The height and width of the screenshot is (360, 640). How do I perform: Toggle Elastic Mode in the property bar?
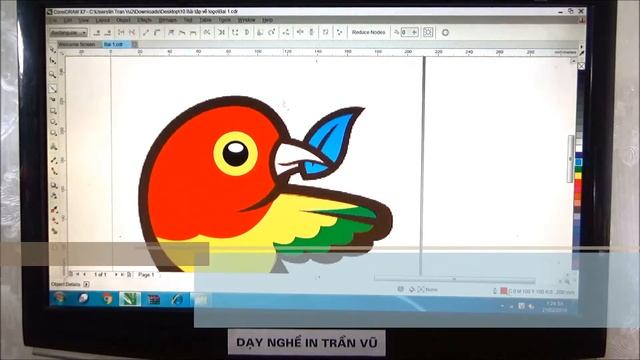tap(325, 32)
